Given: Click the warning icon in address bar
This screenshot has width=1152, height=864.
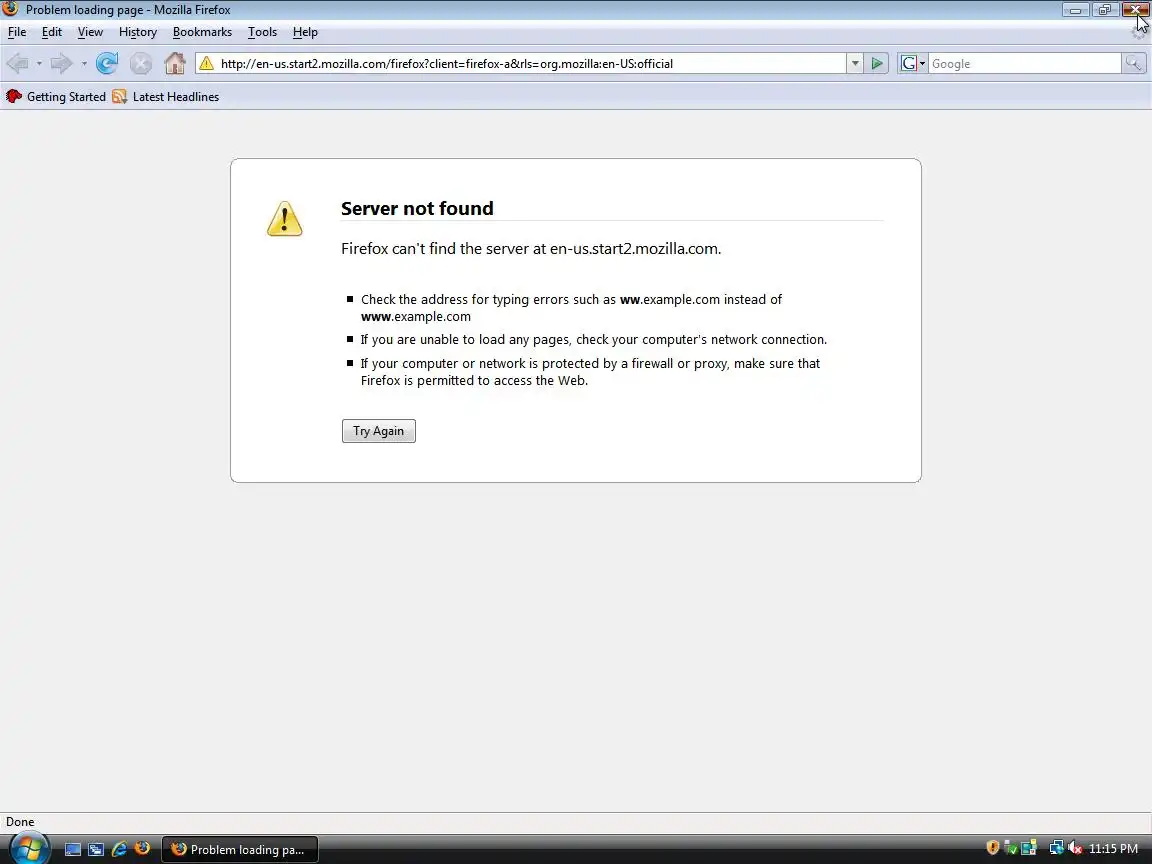Looking at the screenshot, I should point(206,64).
